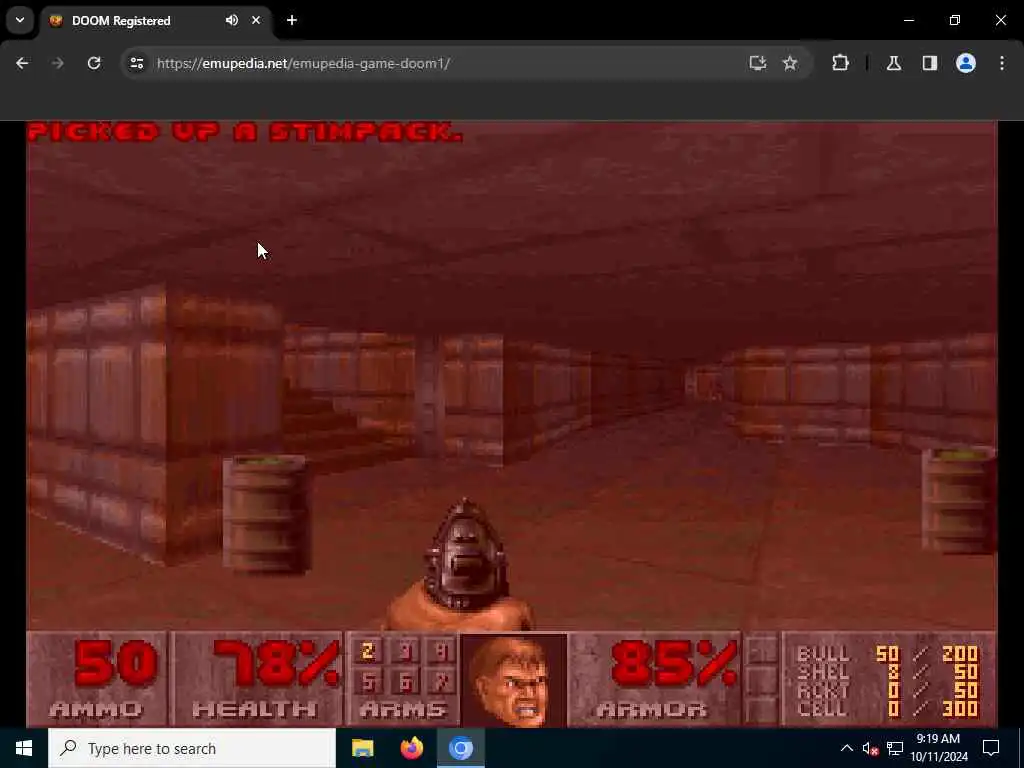This screenshot has height=768, width=1024.
Task: Install app icon in address bar
Action: click(x=758, y=63)
